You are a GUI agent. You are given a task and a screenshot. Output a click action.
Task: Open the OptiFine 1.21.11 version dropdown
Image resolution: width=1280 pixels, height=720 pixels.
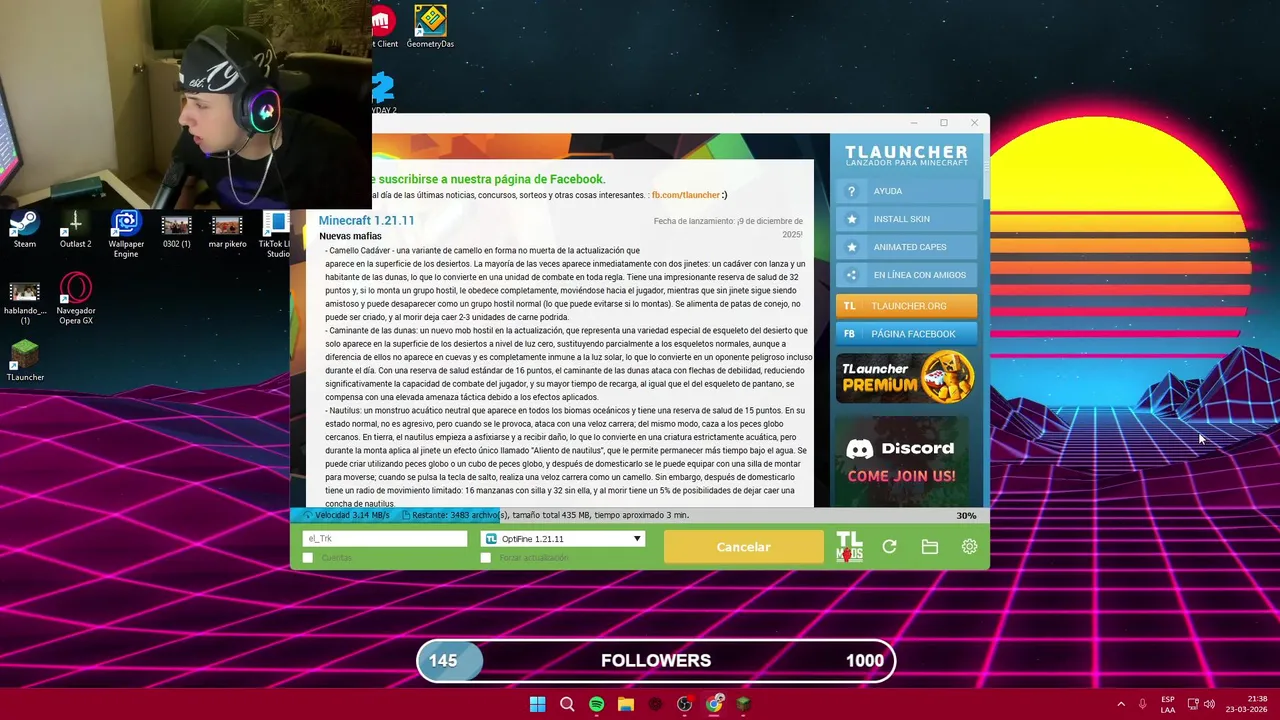click(x=563, y=539)
